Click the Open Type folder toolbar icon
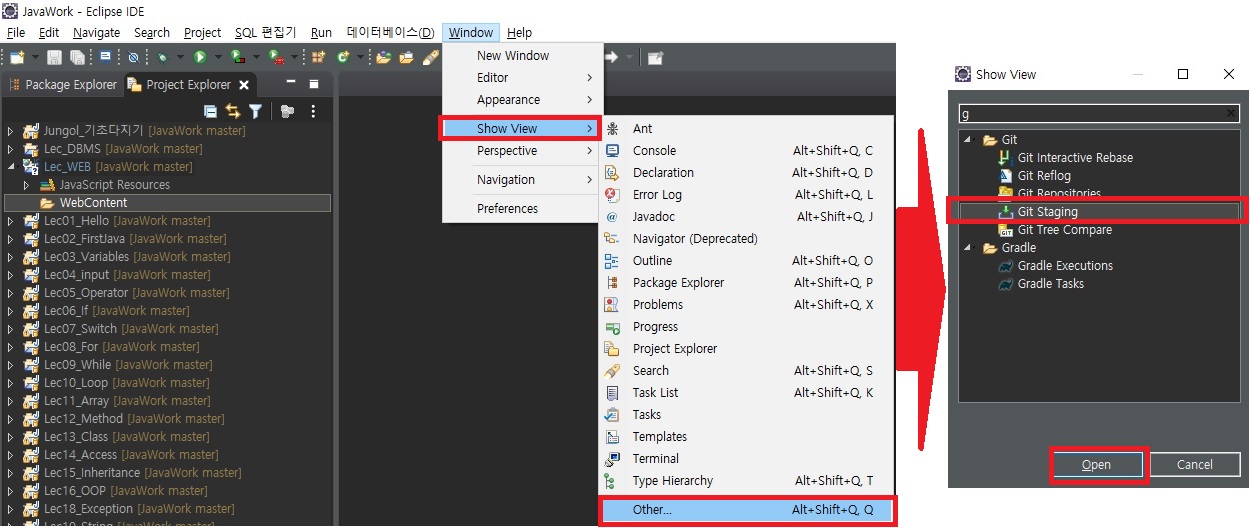This screenshot has height=528, width=1250. point(383,57)
